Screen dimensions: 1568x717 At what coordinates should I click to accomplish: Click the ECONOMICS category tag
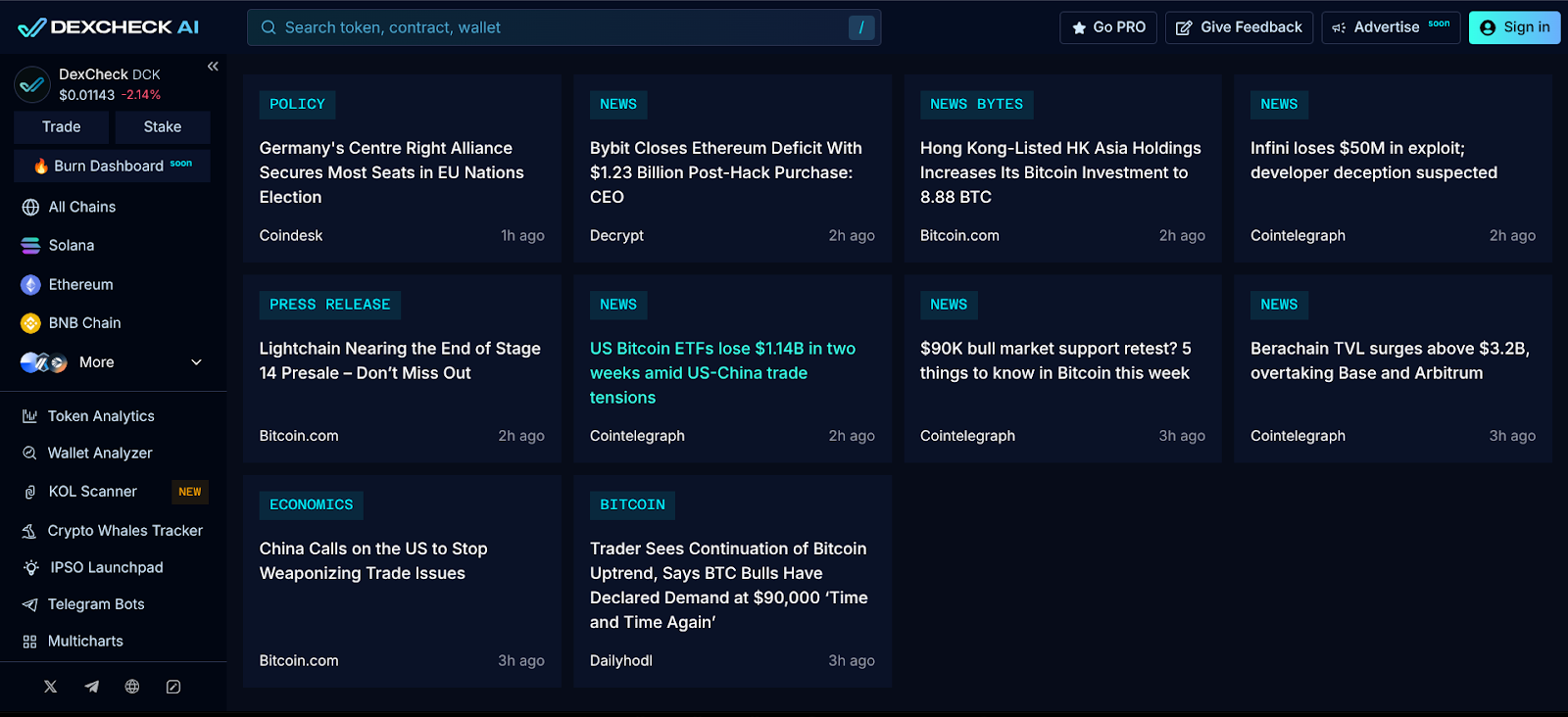pyautogui.click(x=311, y=505)
